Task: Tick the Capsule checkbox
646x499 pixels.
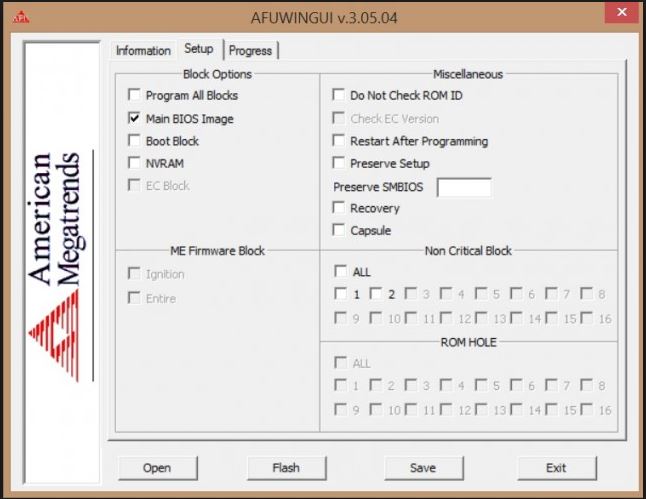Action: pos(339,230)
